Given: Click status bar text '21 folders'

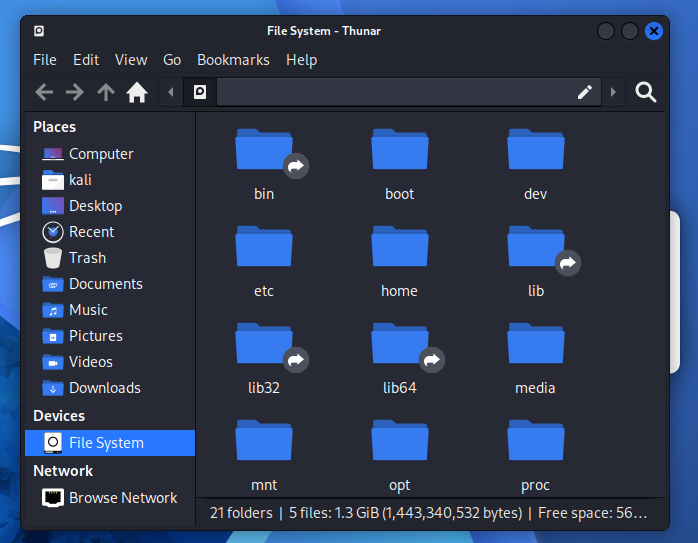Looking at the screenshot, I should 241,513.
